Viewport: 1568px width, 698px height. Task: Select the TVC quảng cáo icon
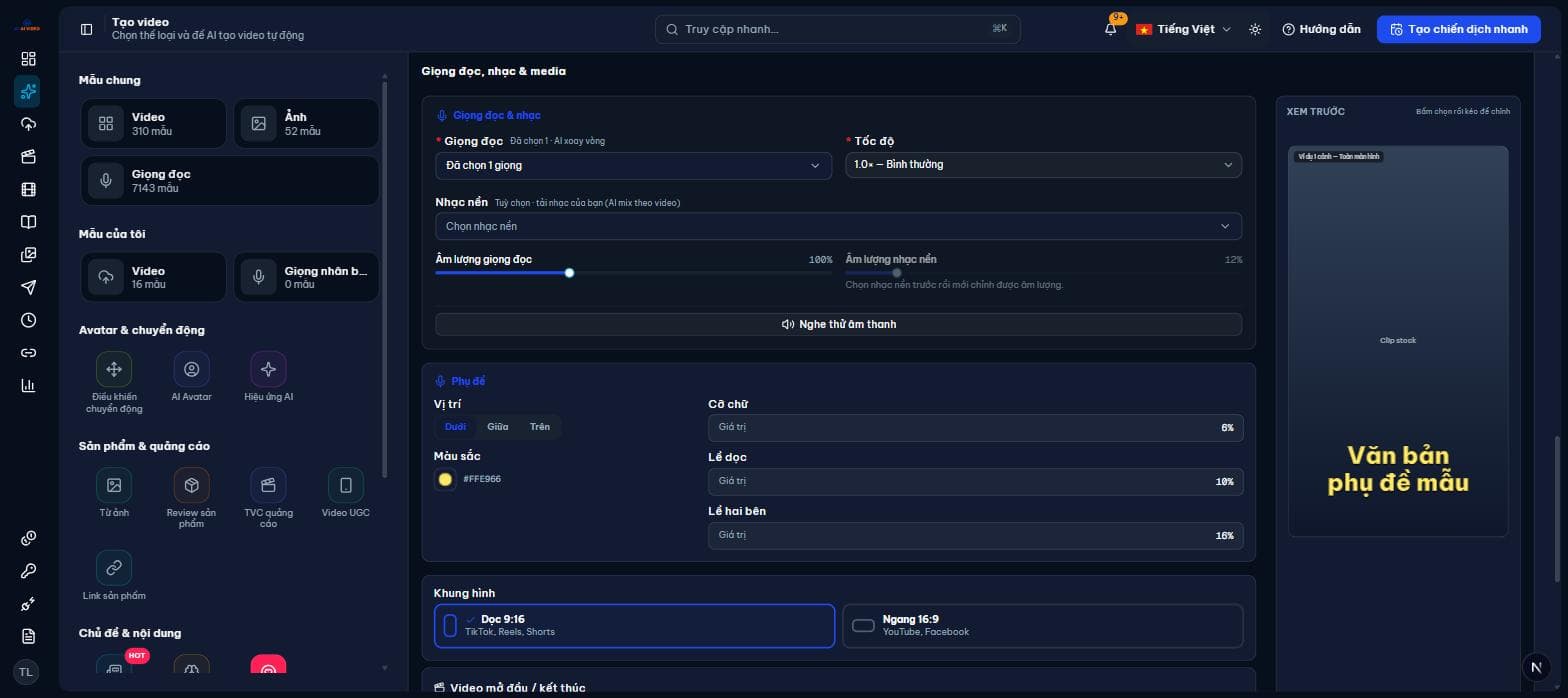click(268, 485)
